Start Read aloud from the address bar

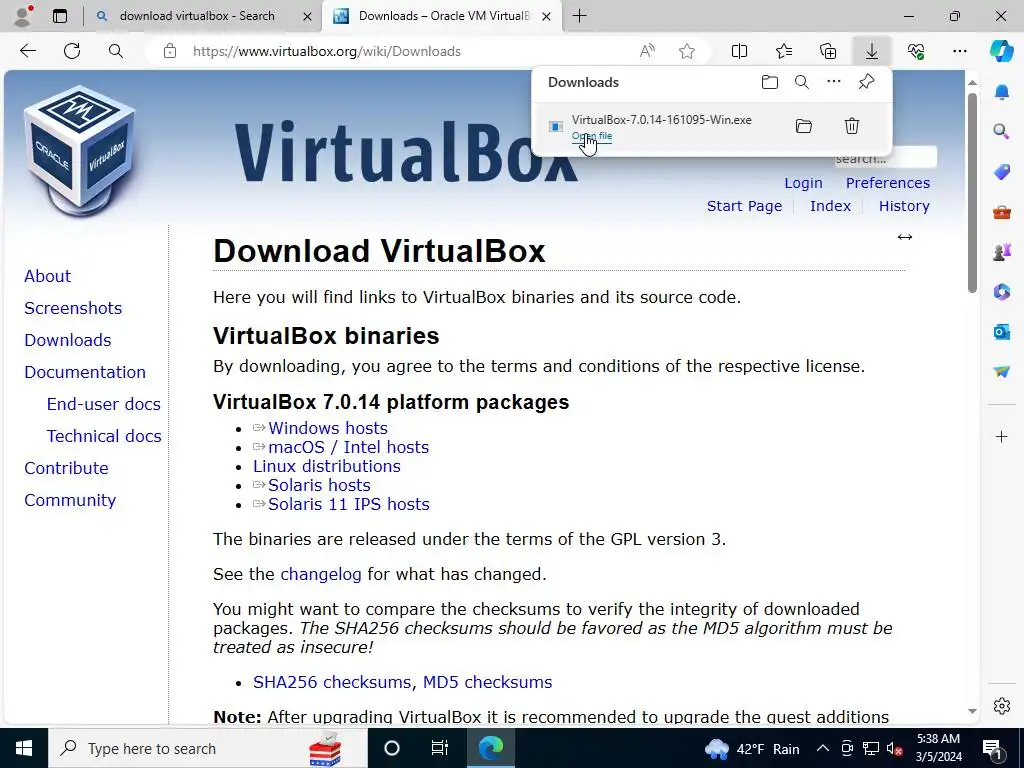[x=647, y=51]
